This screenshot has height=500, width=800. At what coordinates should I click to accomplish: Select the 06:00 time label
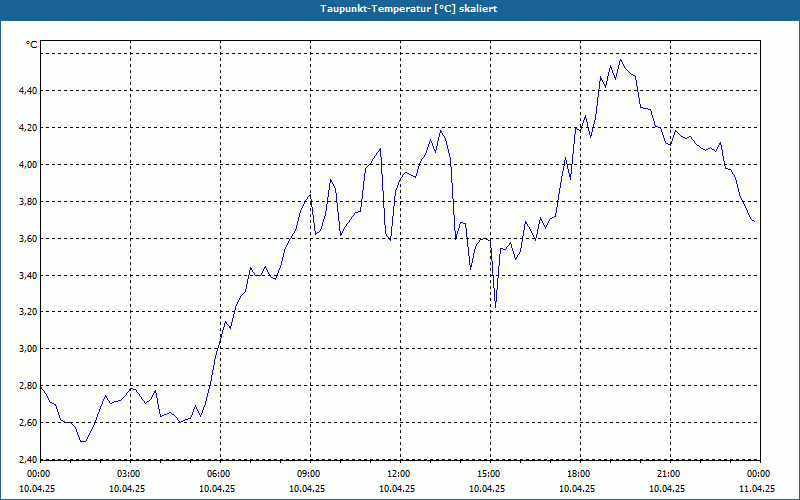point(220,474)
